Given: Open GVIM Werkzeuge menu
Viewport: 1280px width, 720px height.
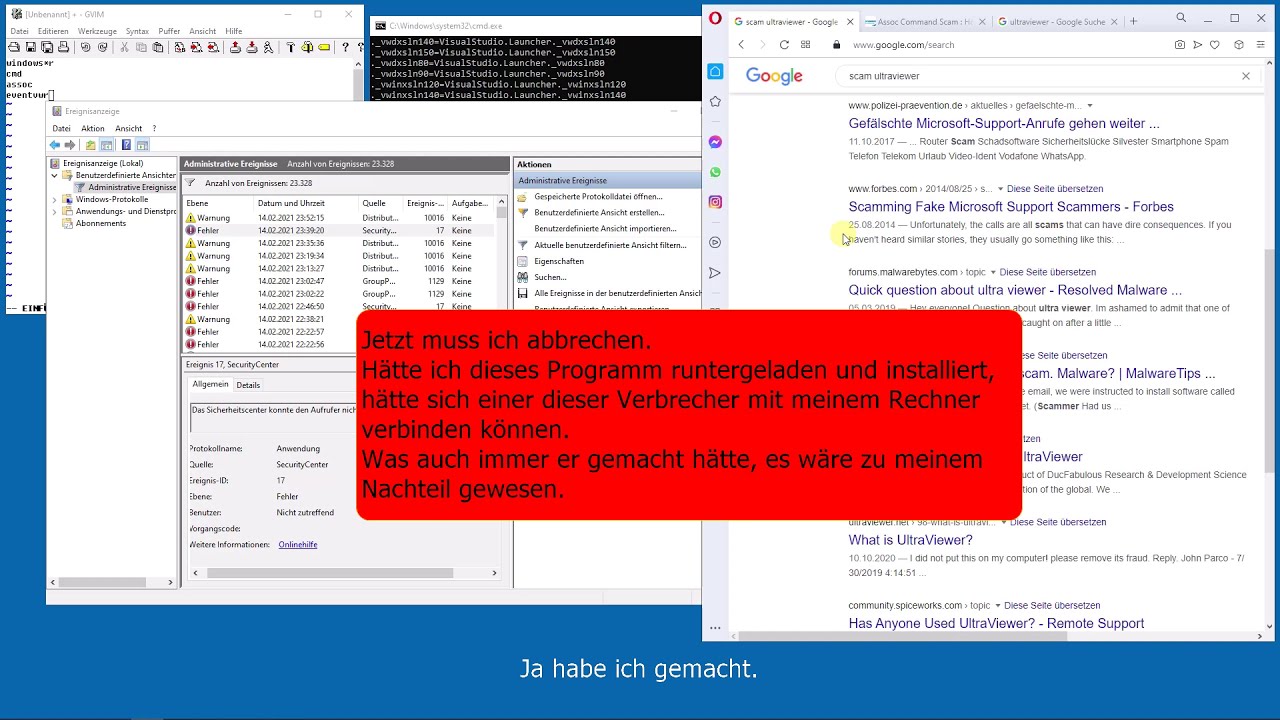Looking at the screenshot, I should (x=97, y=31).
